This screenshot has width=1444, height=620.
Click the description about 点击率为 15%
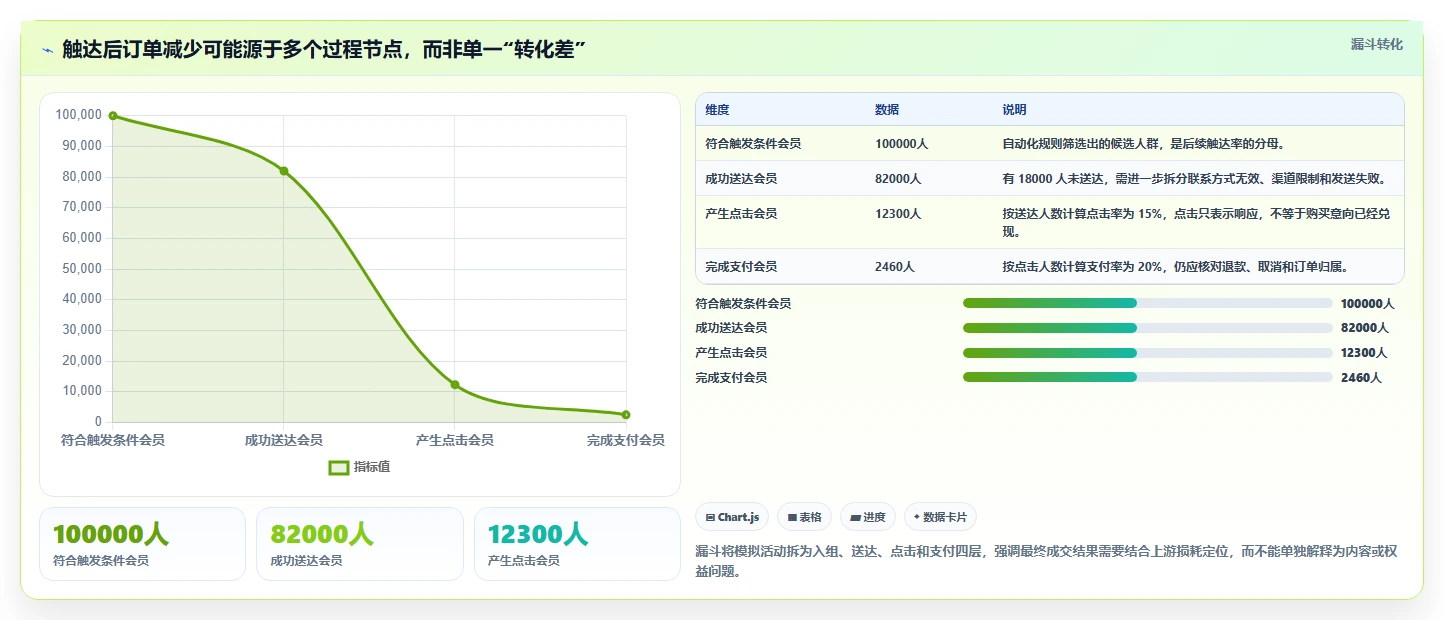click(x=1197, y=223)
